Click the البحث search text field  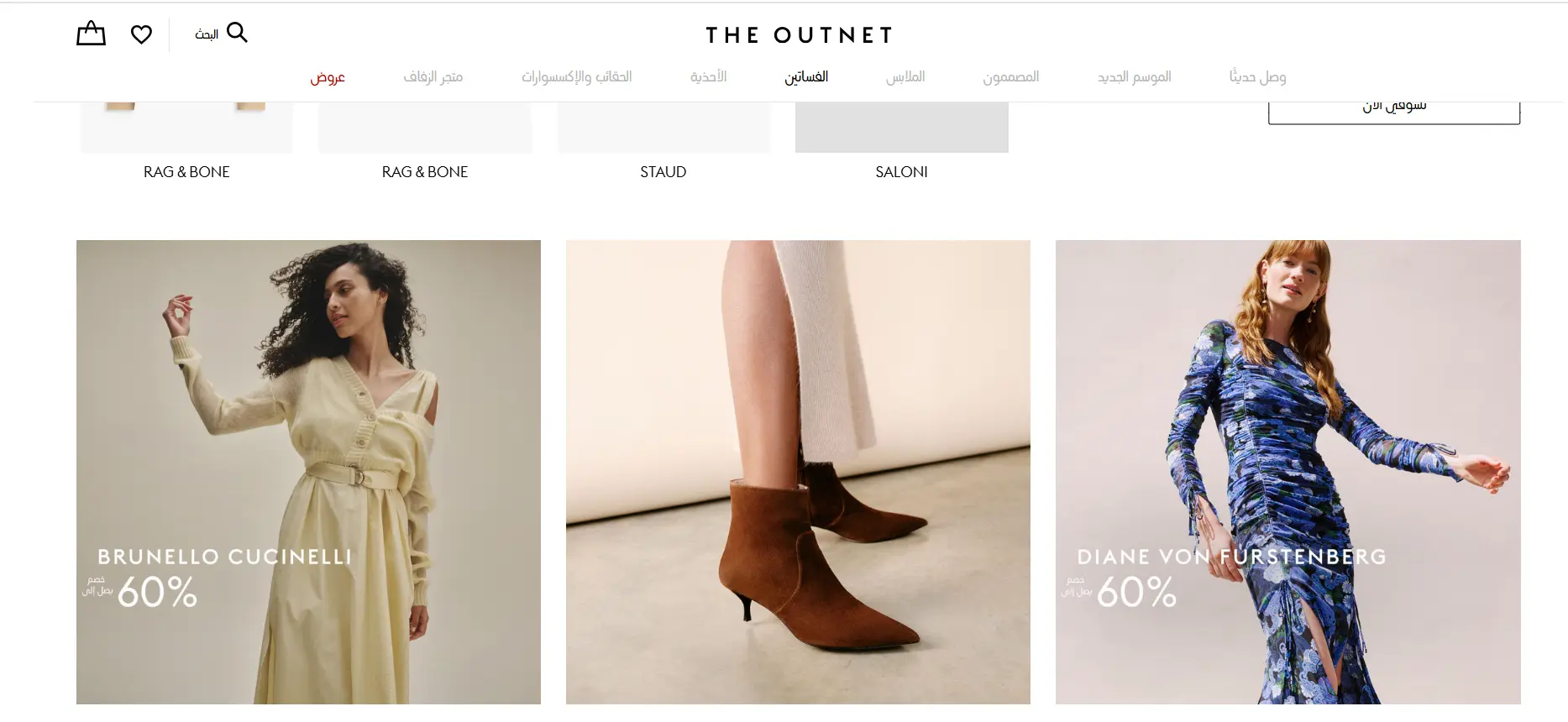(x=207, y=34)
